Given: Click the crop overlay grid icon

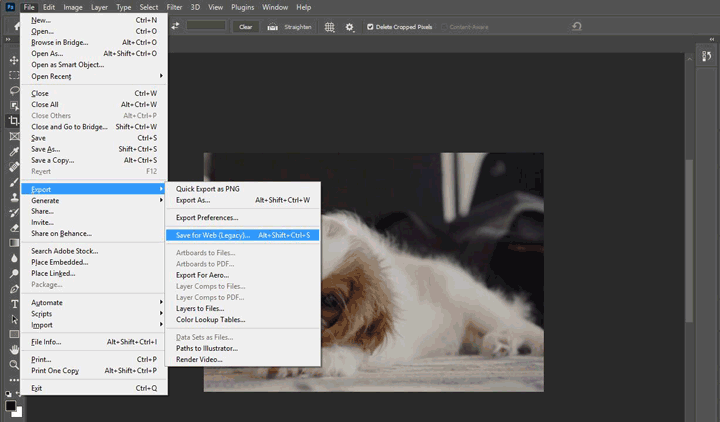Looking at the screenshot, I should click(x=329, y=27).
